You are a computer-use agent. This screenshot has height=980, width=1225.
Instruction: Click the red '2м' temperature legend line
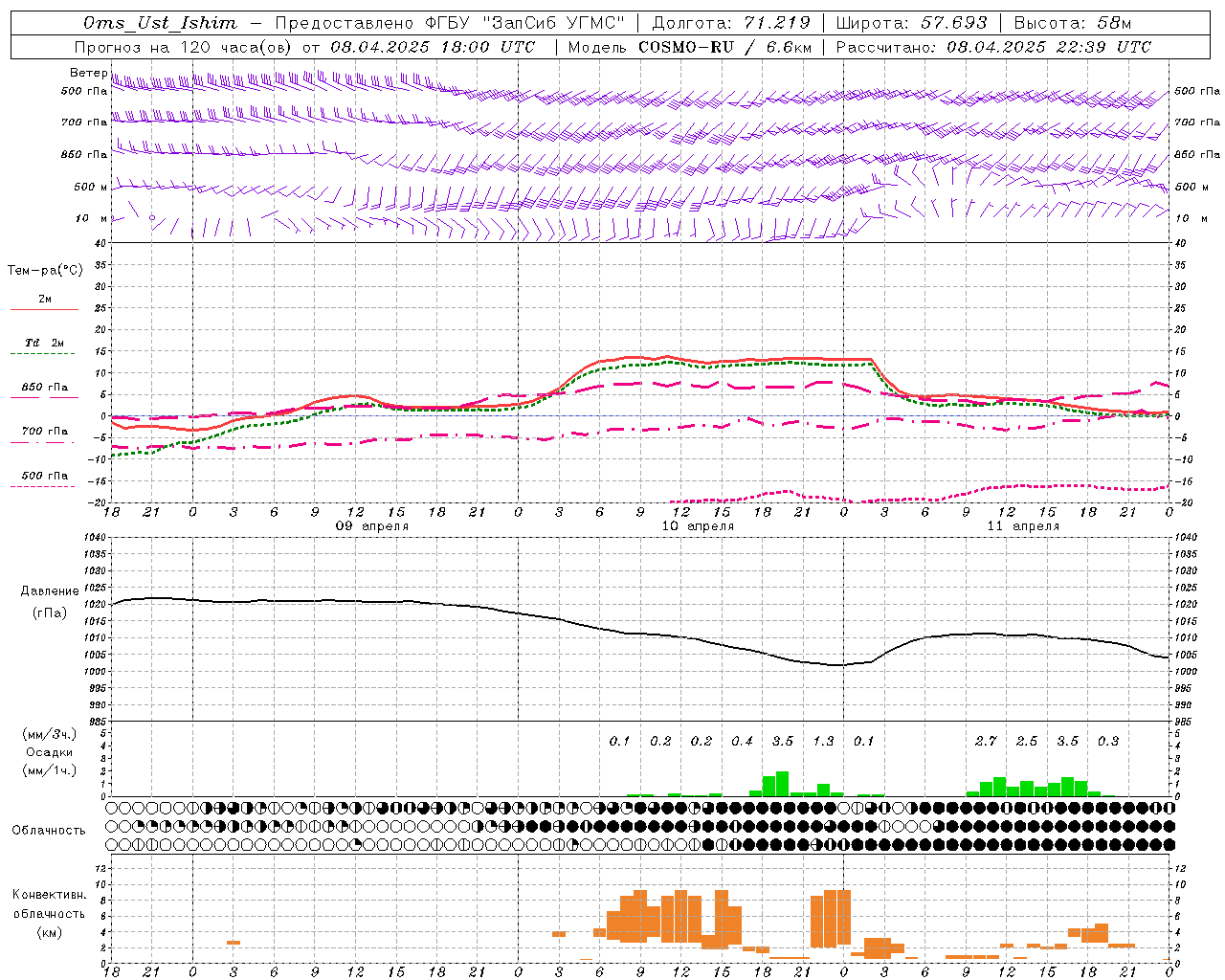pos(44,309)
